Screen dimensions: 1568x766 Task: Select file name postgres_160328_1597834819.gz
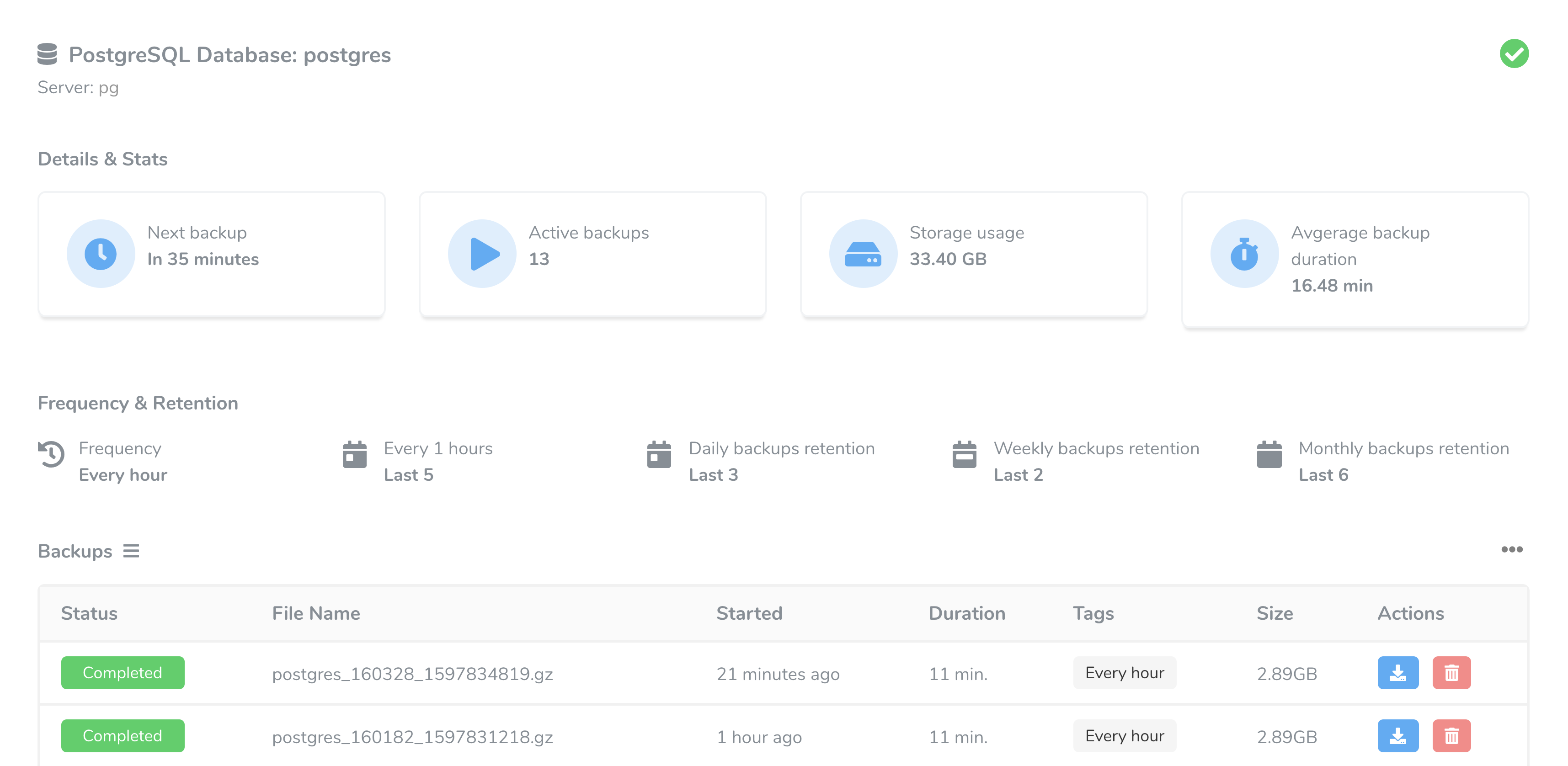tap(412, 674)
